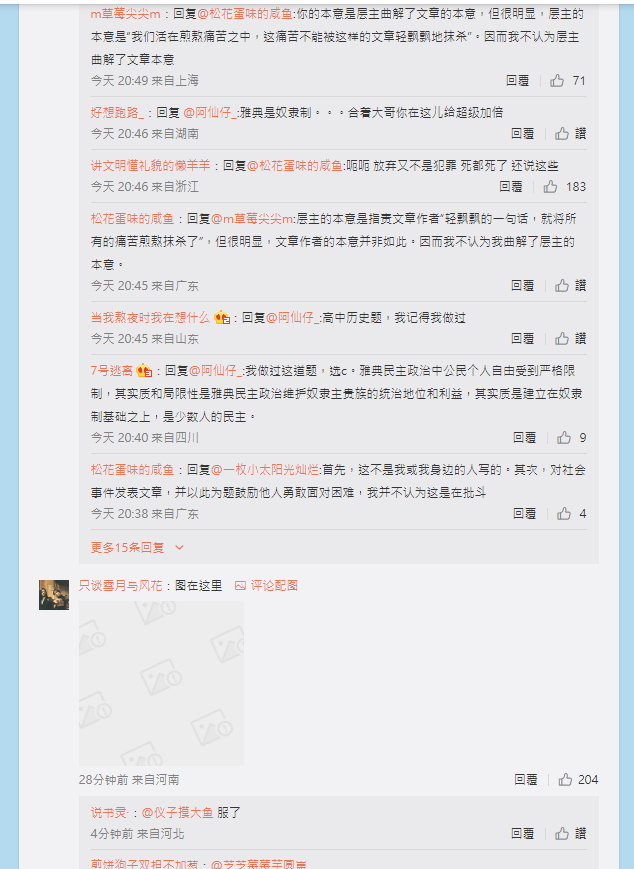Viewport: 634px width, 869px height.
Task: Like m草莓尖尖m's reply with 71 likes
Action: click(556, 81)
